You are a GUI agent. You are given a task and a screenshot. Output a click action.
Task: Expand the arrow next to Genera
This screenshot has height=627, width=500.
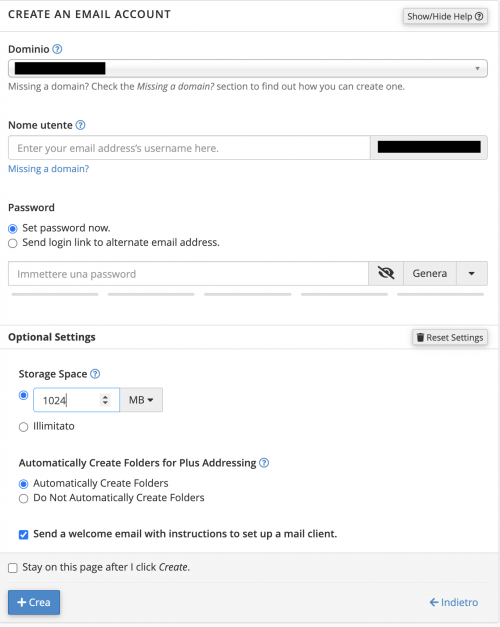[472, 274]
